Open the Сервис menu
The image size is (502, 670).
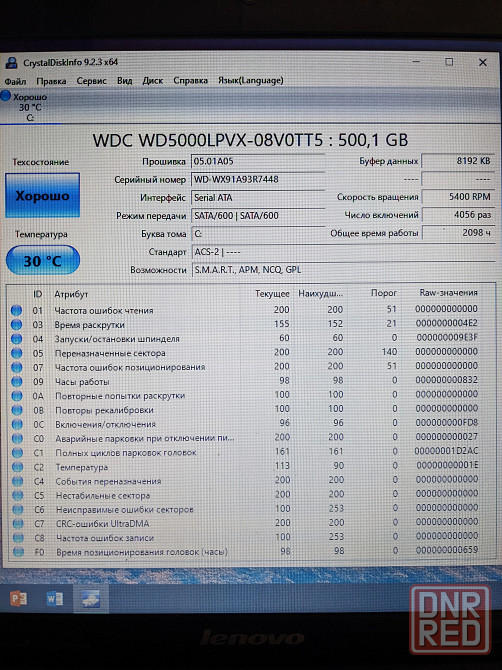tap(91, 81)
